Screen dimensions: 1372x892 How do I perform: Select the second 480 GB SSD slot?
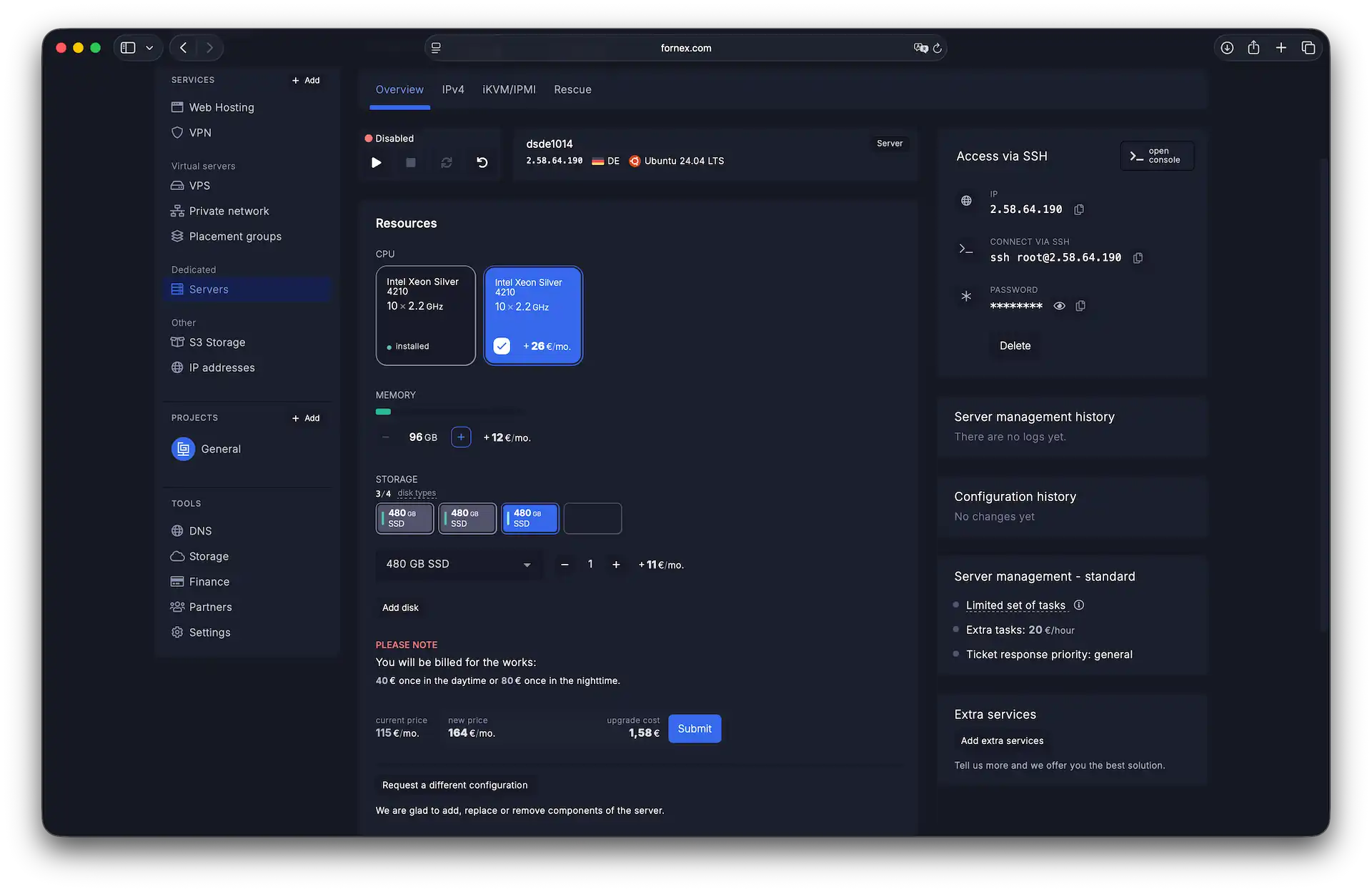click(468, 518)
